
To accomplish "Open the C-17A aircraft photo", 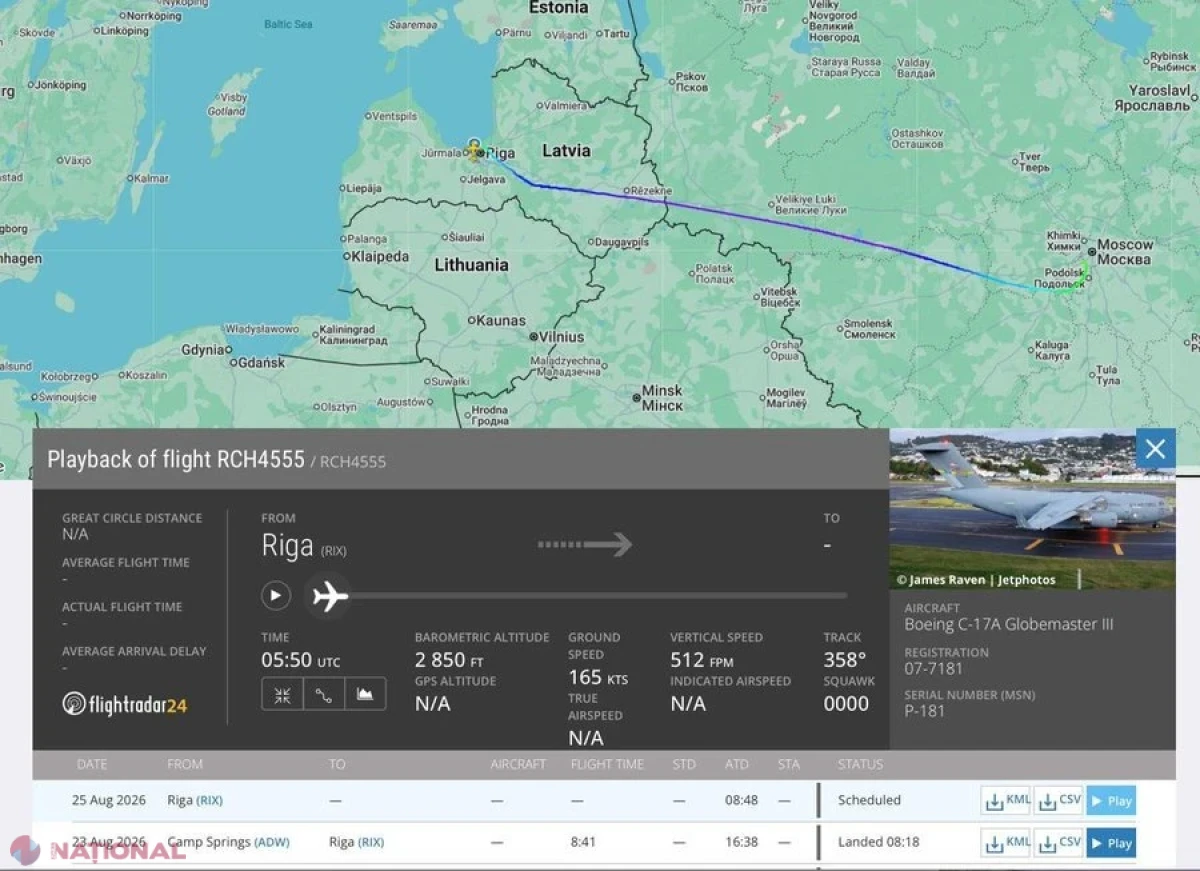I will click(x=1032, y=509).
